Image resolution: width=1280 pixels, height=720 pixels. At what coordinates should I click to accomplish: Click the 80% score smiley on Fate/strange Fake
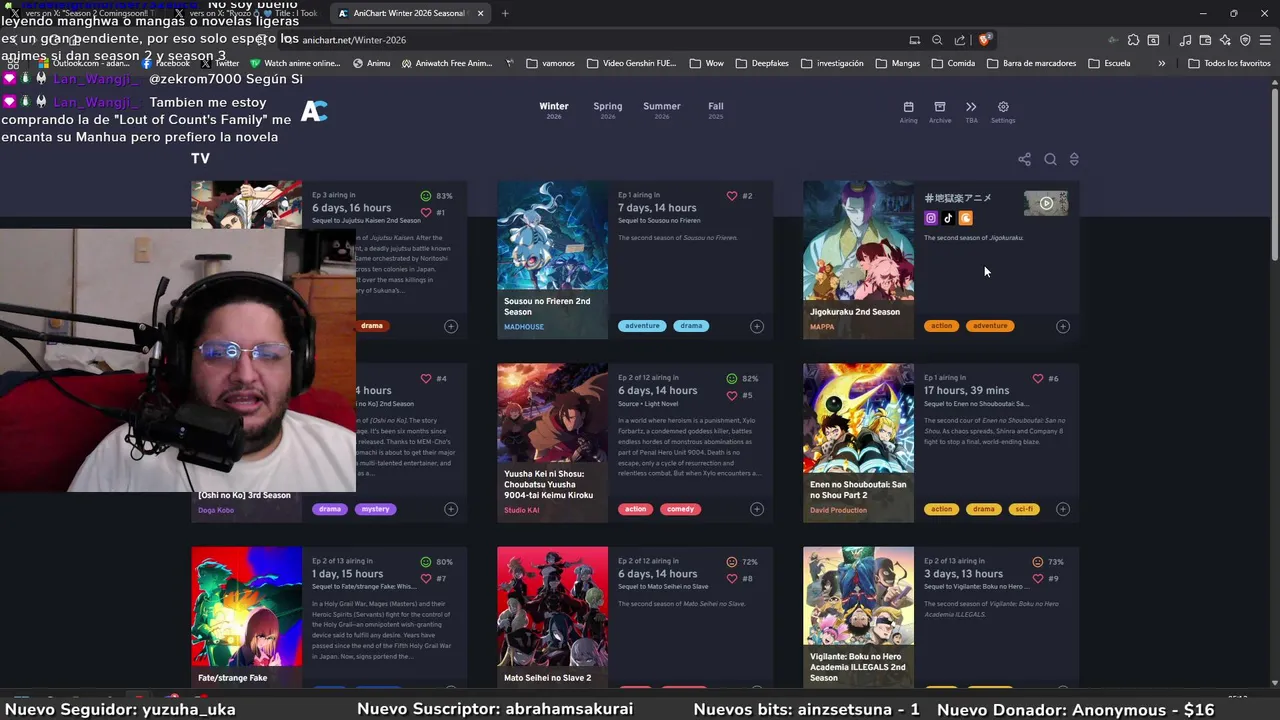click(426, 562)
